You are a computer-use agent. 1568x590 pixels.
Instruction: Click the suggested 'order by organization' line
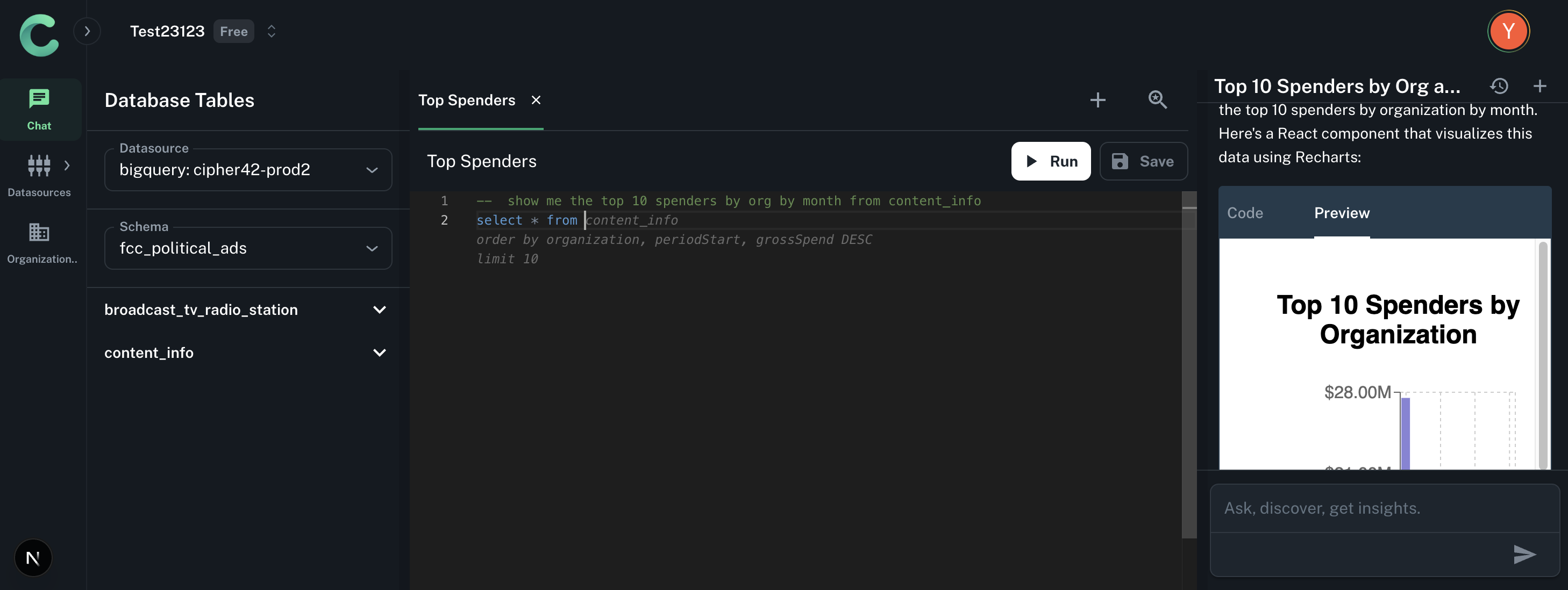(674, 240)
